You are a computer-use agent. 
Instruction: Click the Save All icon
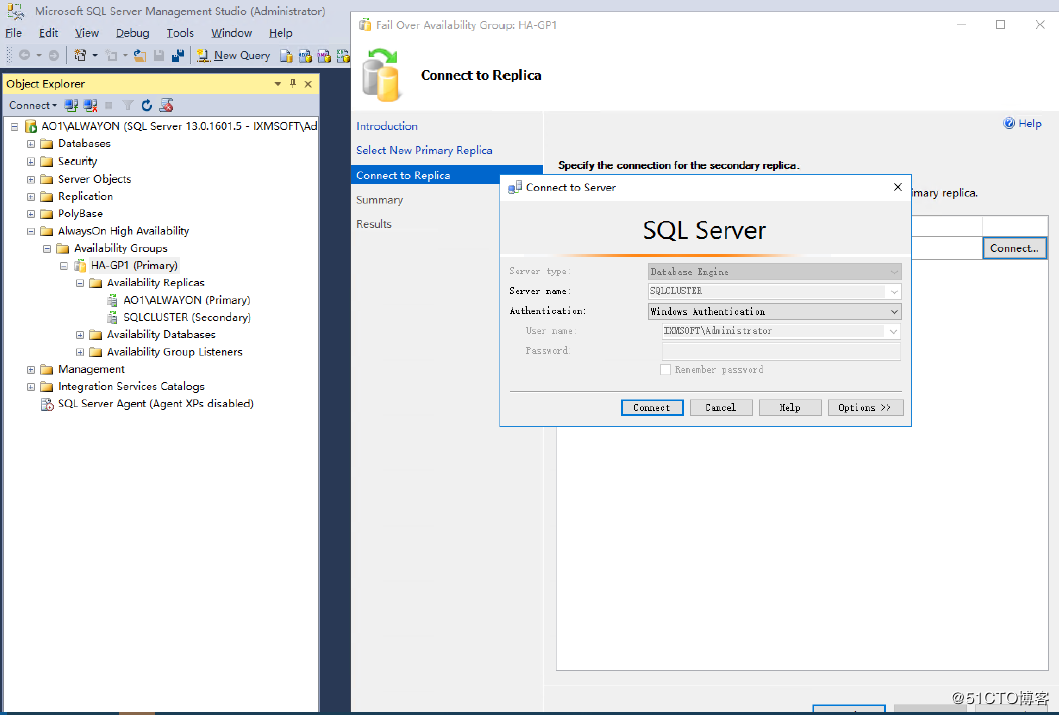pos(178,55)
